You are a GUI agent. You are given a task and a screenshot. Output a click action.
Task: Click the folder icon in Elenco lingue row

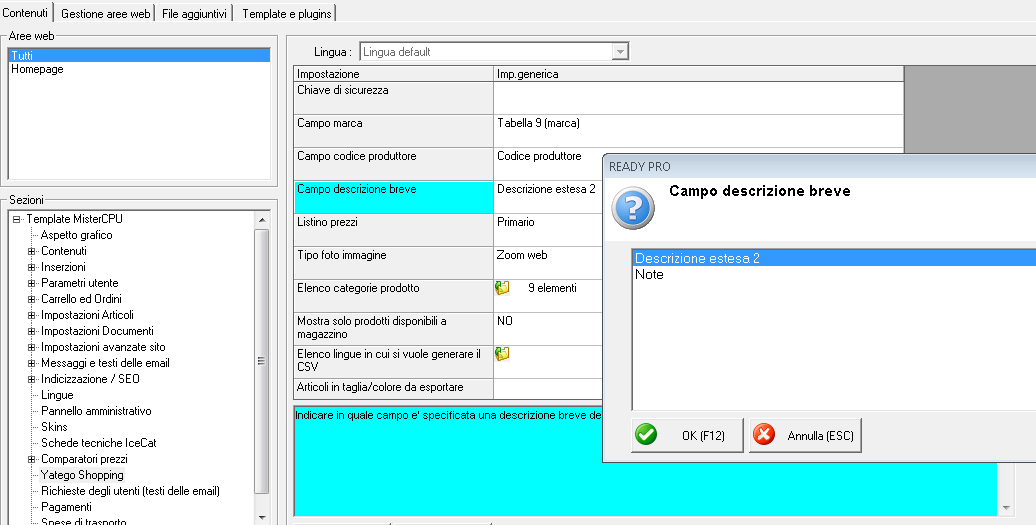pos(502,354)
